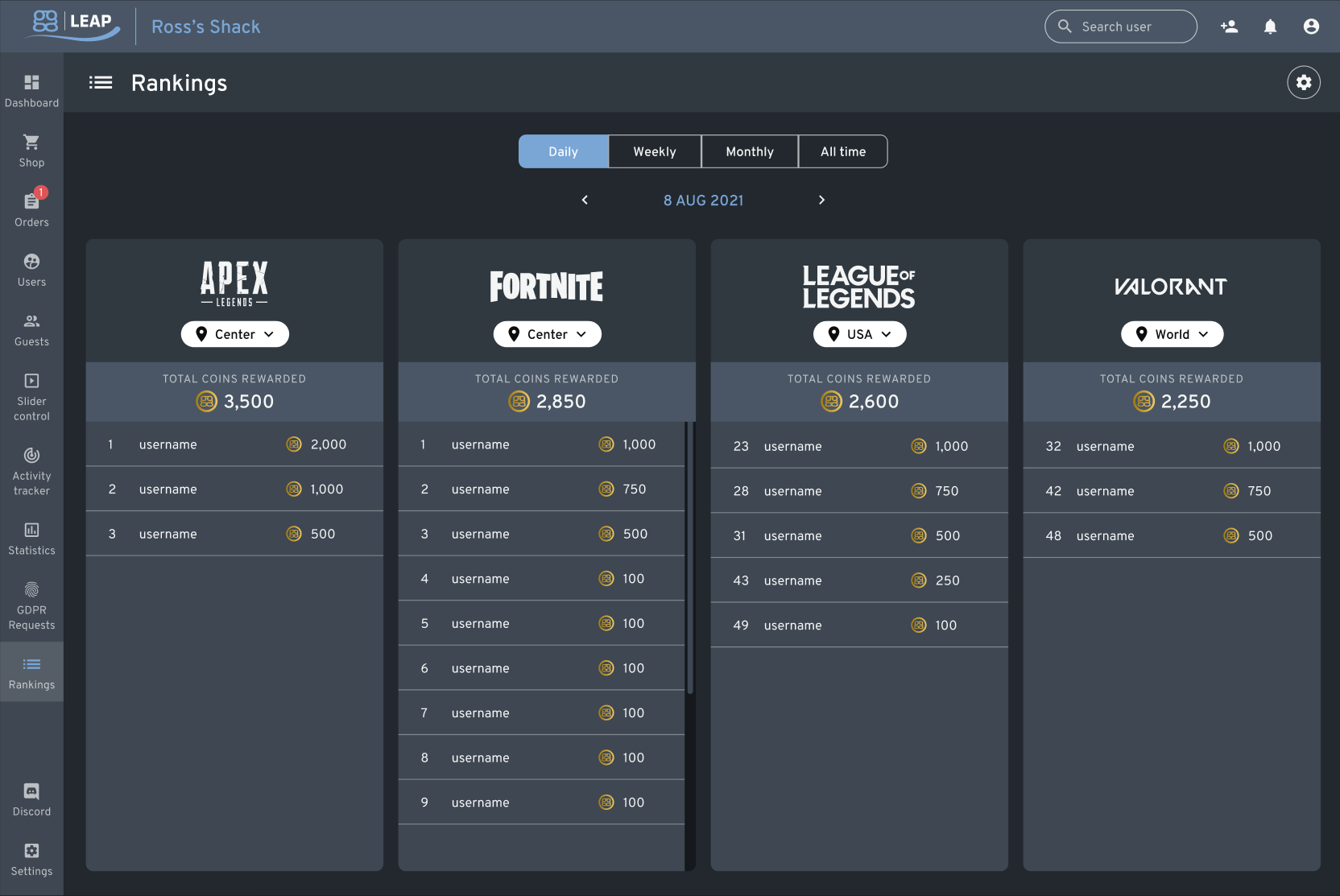The height and width of the screenshot is (896, 1340).
Task: Go to the previous day's rankings
Action: tap(585, 200)
